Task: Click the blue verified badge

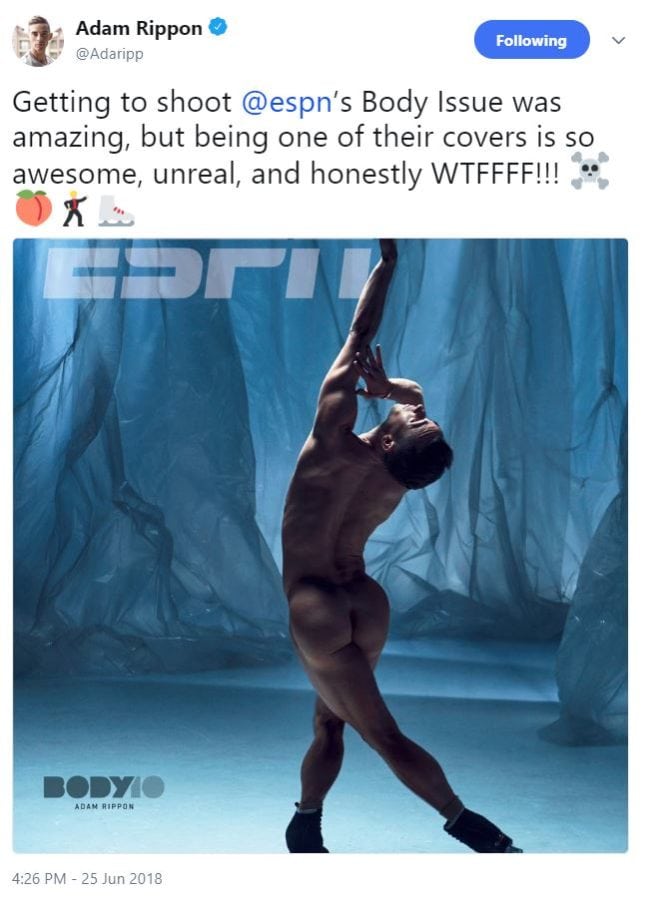Action: (219, 27)
